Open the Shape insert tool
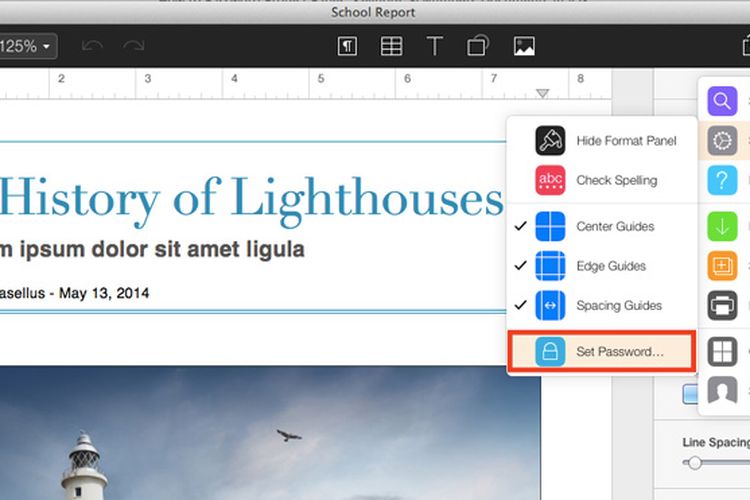 tap(477, 46)
